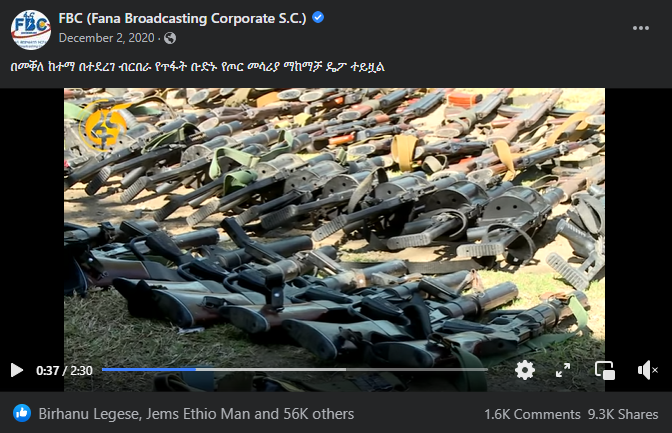Click the FBC profile picture
Image resolution: width=672 pixels, height=433 pixels.
coord(31,30)
